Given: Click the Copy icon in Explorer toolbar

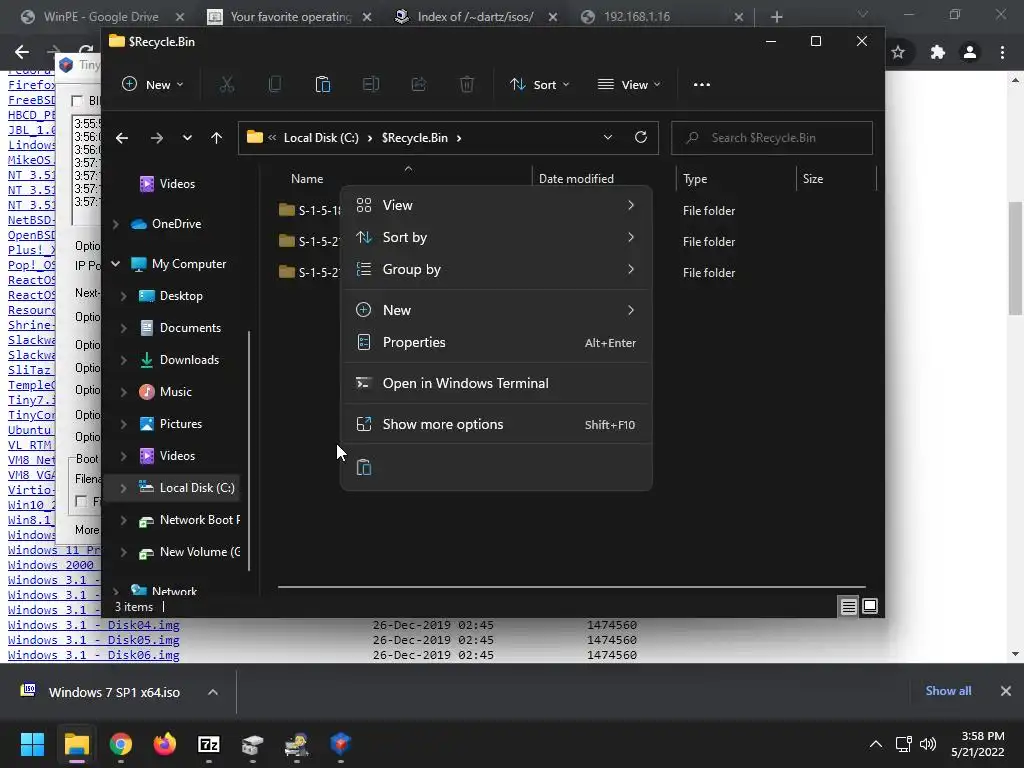Looking at the screenshot, I should click(x=275, y=84).
